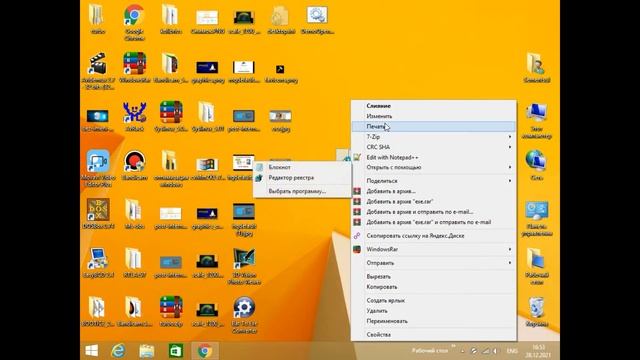This screenshot has height=360, width=640.
Task: Expand the Открыть с помощью submenu
Action: click(x=433, y=167)
